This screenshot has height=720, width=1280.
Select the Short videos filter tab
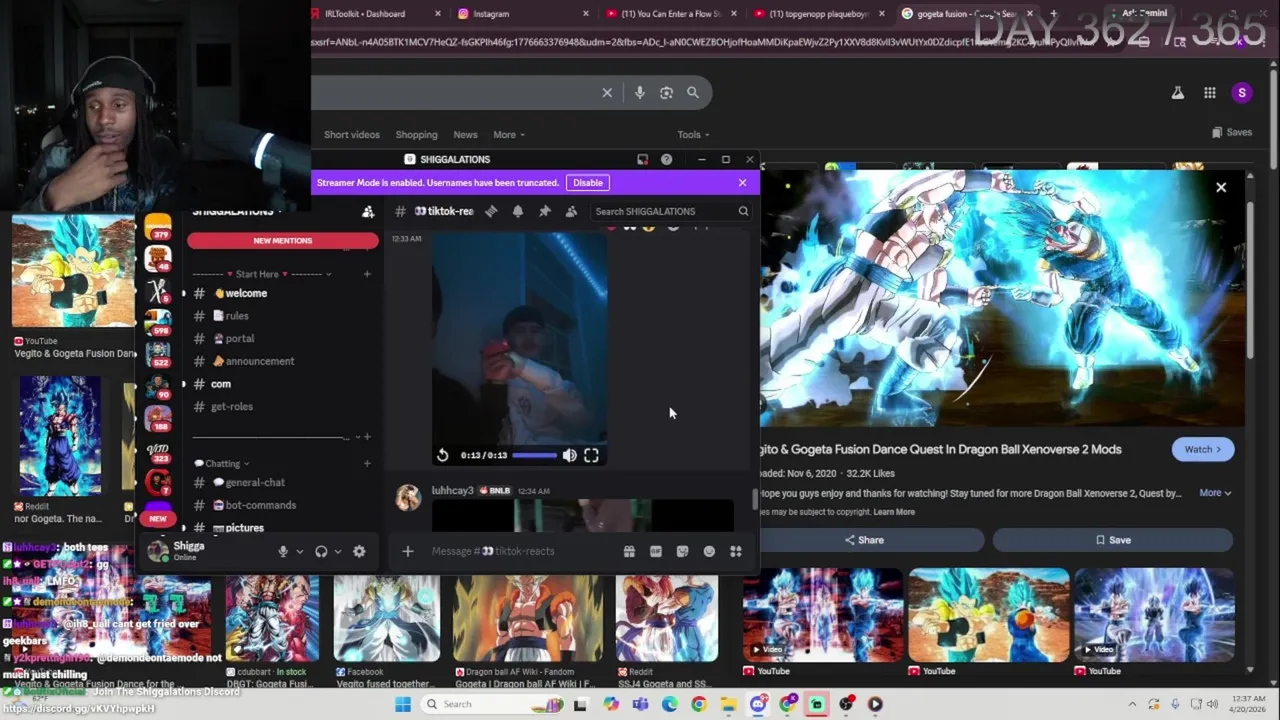[352, 135]
